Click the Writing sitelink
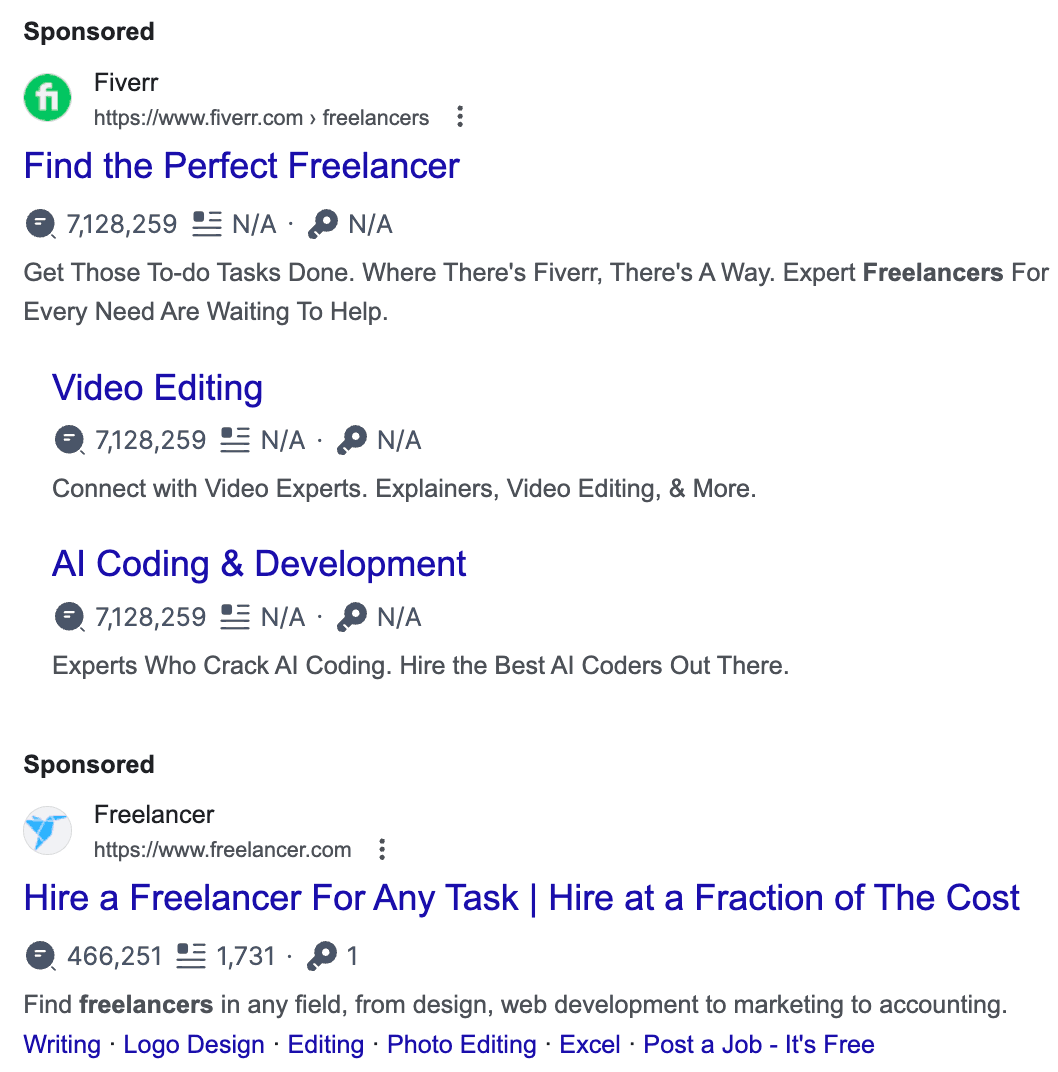 [61, 1044]
